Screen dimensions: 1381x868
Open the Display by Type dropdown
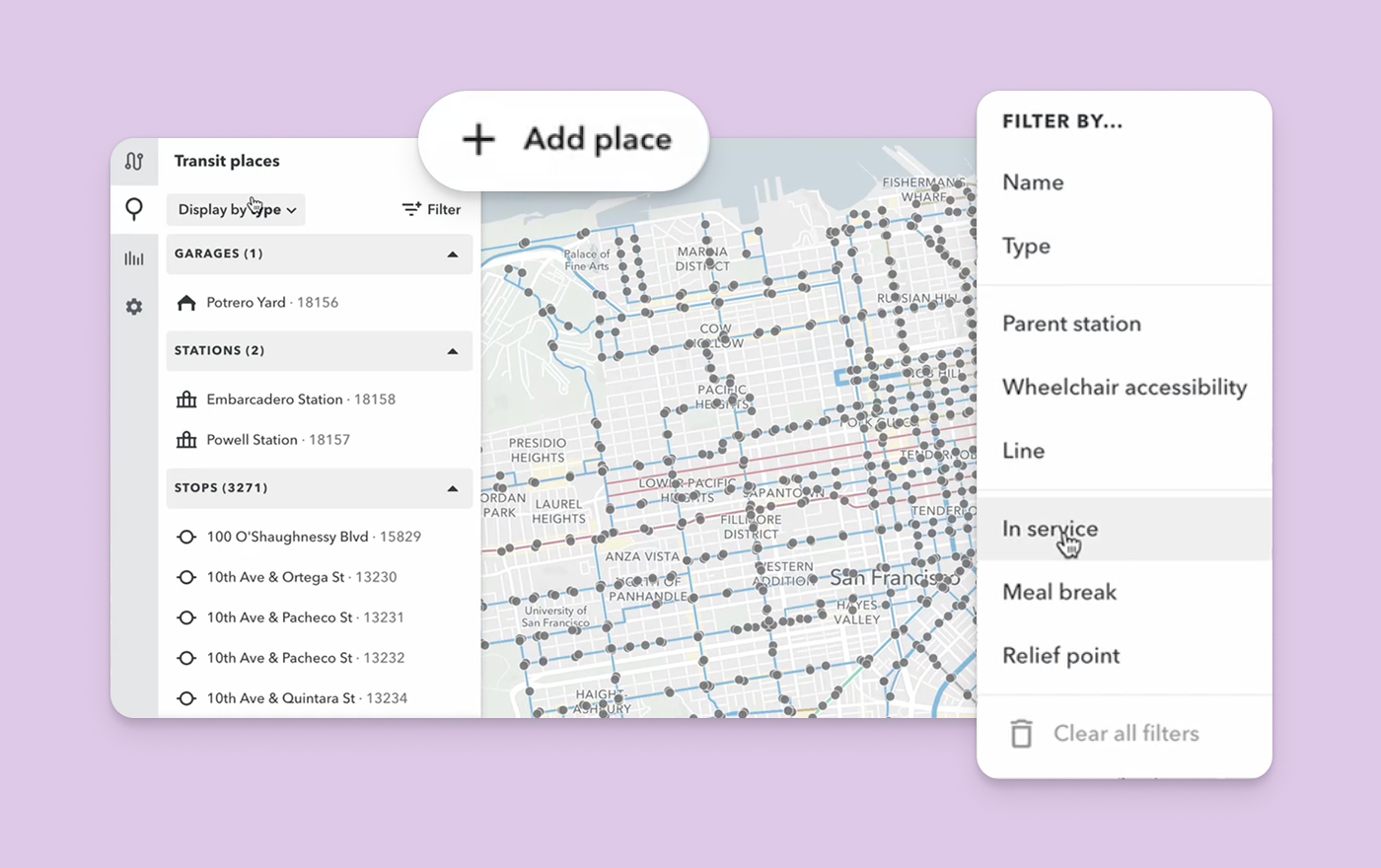click(235, 209)
